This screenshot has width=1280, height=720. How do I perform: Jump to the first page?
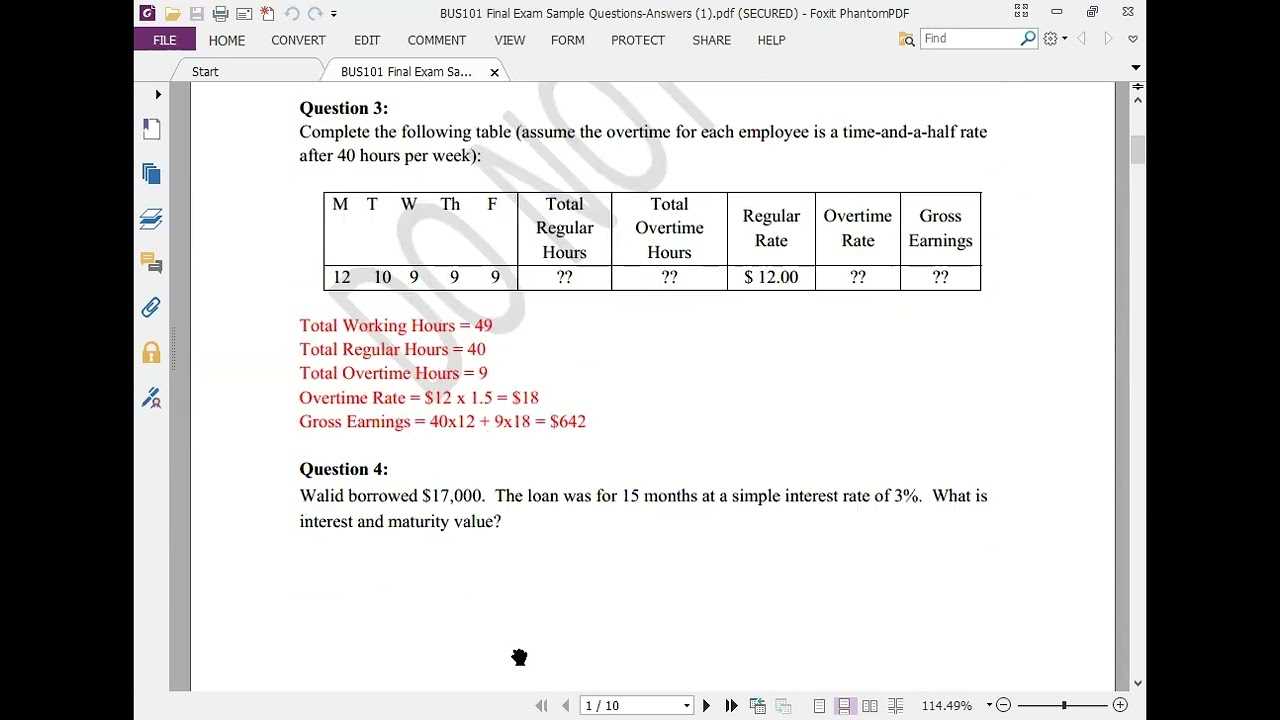tap(542, 705)
